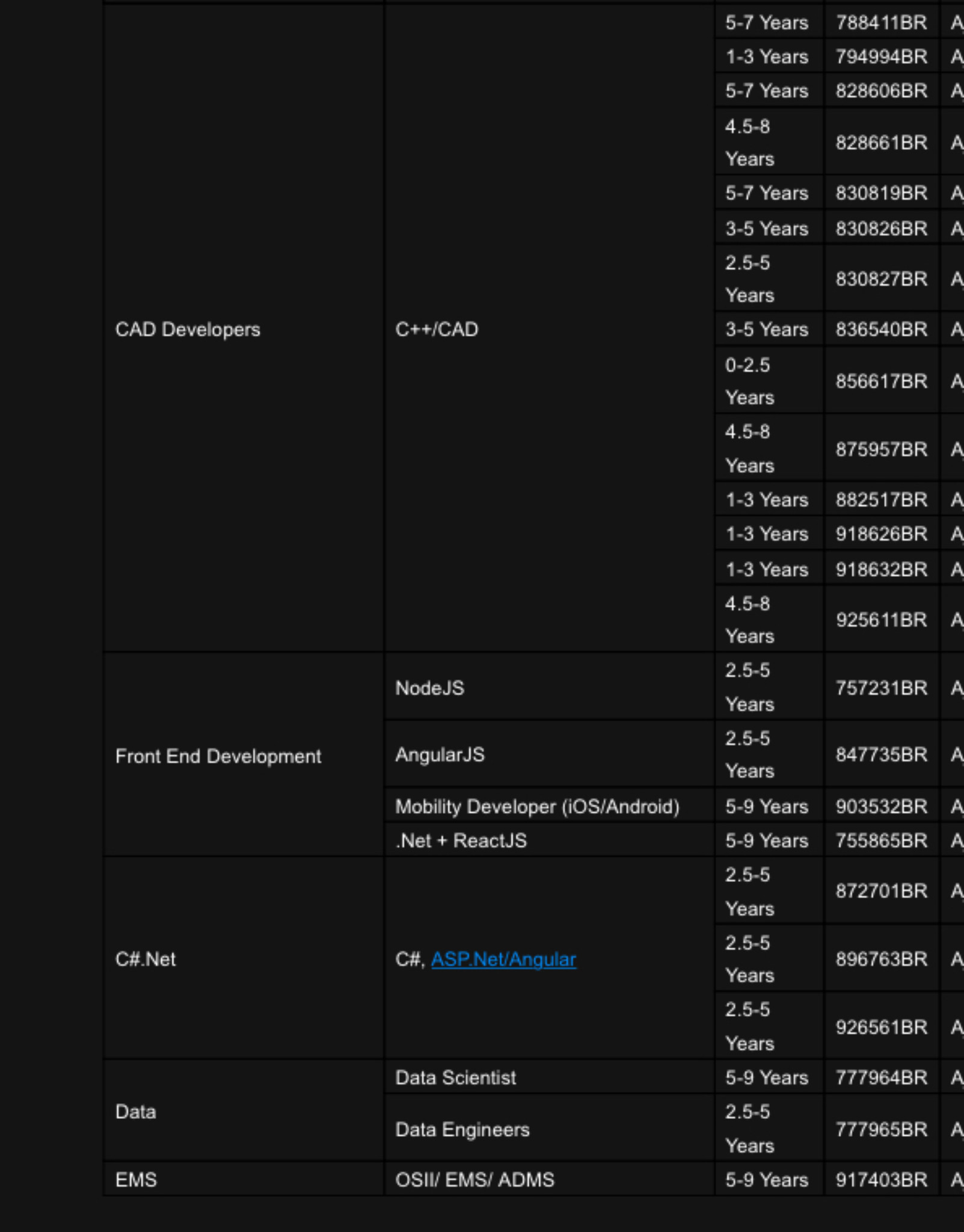Select job ID 925611BR
Image resolution: width=964 pixels, height=1232 pixels.
pos(881,620)
